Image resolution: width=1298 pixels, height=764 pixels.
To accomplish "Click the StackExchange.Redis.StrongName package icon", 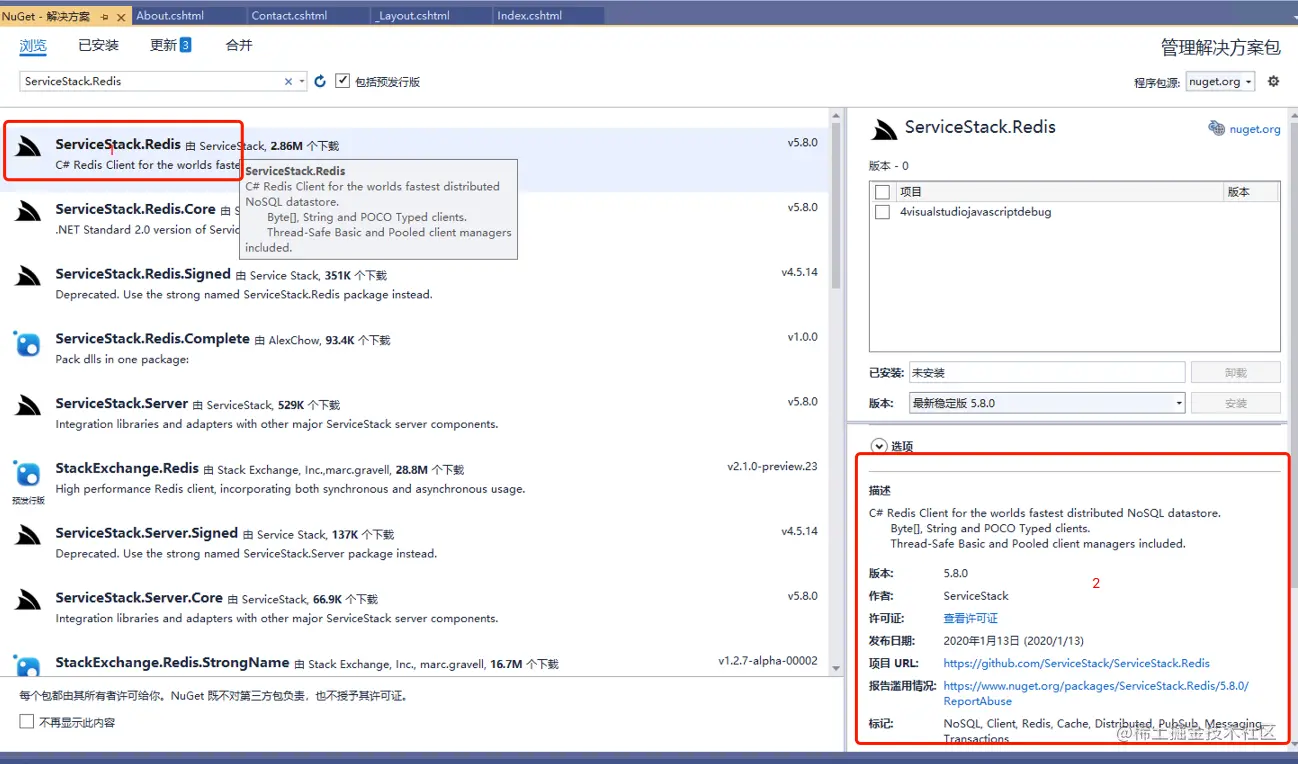I will pyautogui.click(x=27, y=665).
